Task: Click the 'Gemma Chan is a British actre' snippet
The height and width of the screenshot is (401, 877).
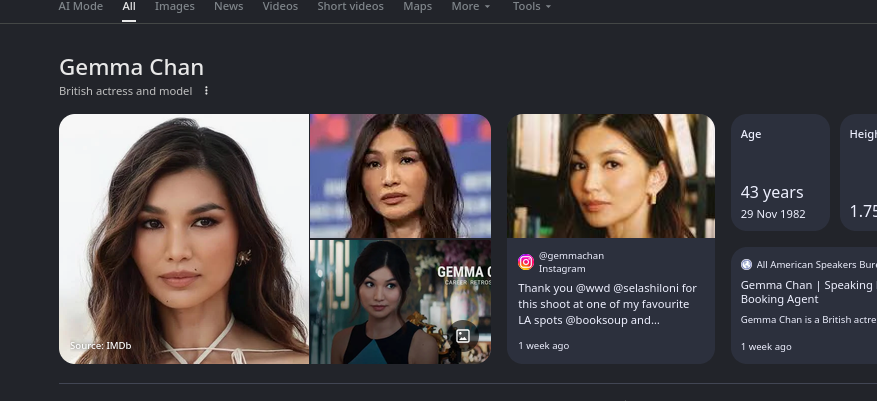Action: pos(809,319)
